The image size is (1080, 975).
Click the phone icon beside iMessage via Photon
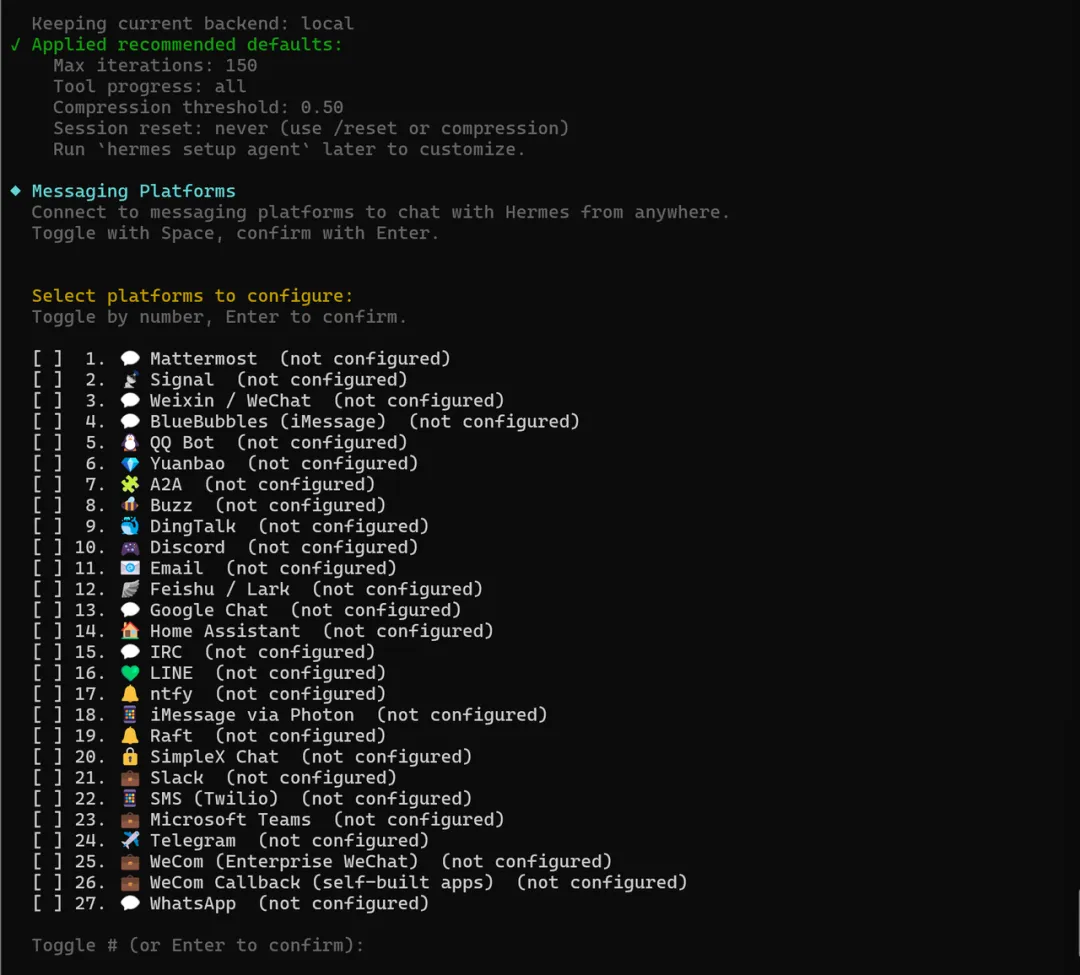[129, 715]
